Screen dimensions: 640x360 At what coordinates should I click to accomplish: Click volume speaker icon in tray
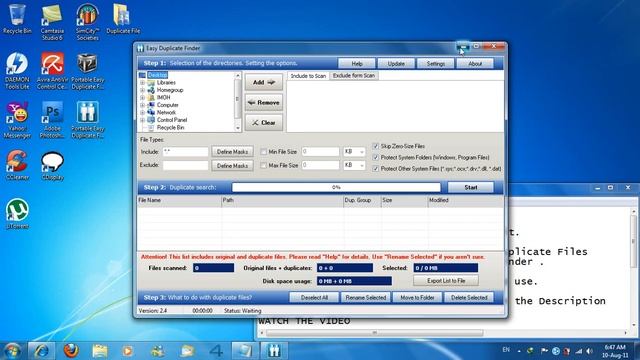coord(589,351)
